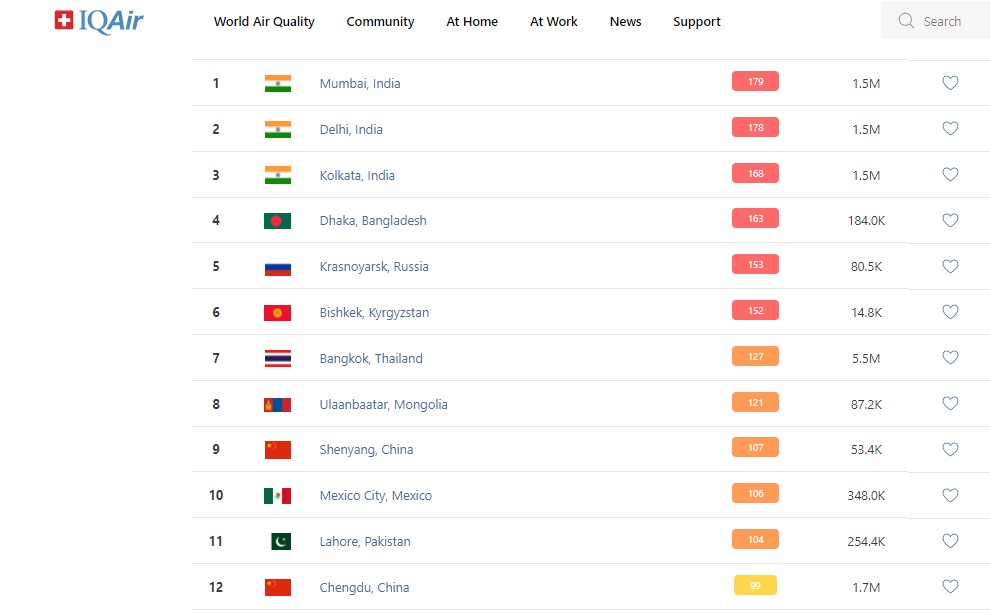Click the Mongolia flag icon
990x611 pixels.
[277, 405]
